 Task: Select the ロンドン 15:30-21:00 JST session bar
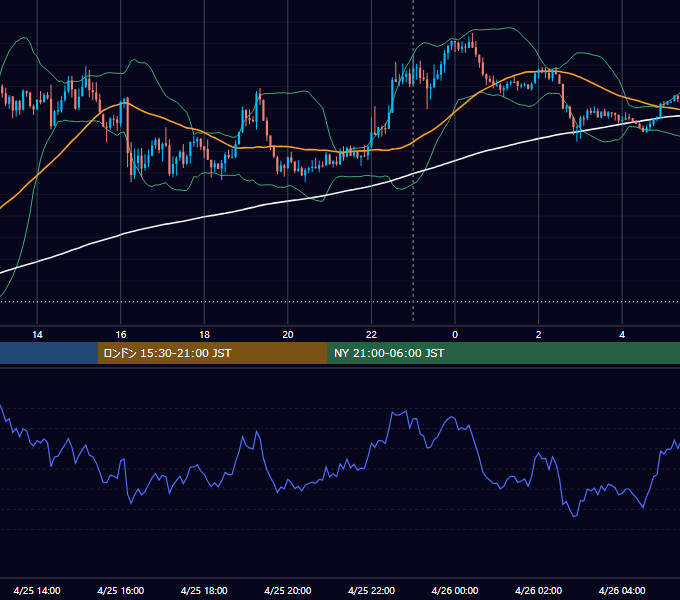click(x=212, y=353)
